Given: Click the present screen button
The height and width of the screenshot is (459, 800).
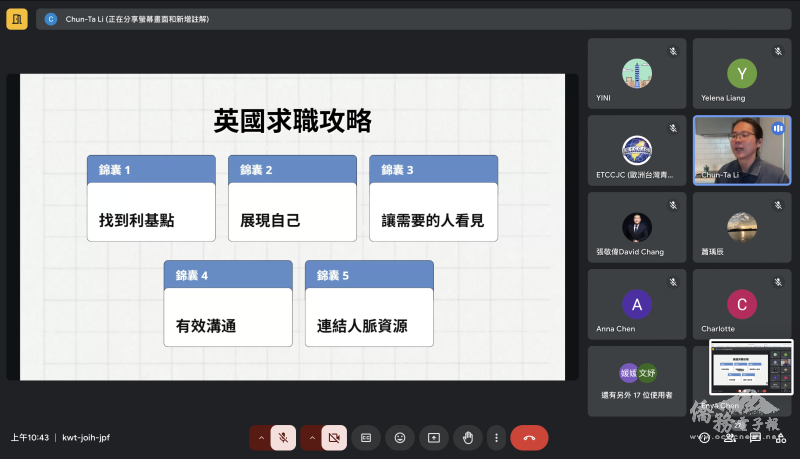Looking at the screenshot, I should pos(434,438).
